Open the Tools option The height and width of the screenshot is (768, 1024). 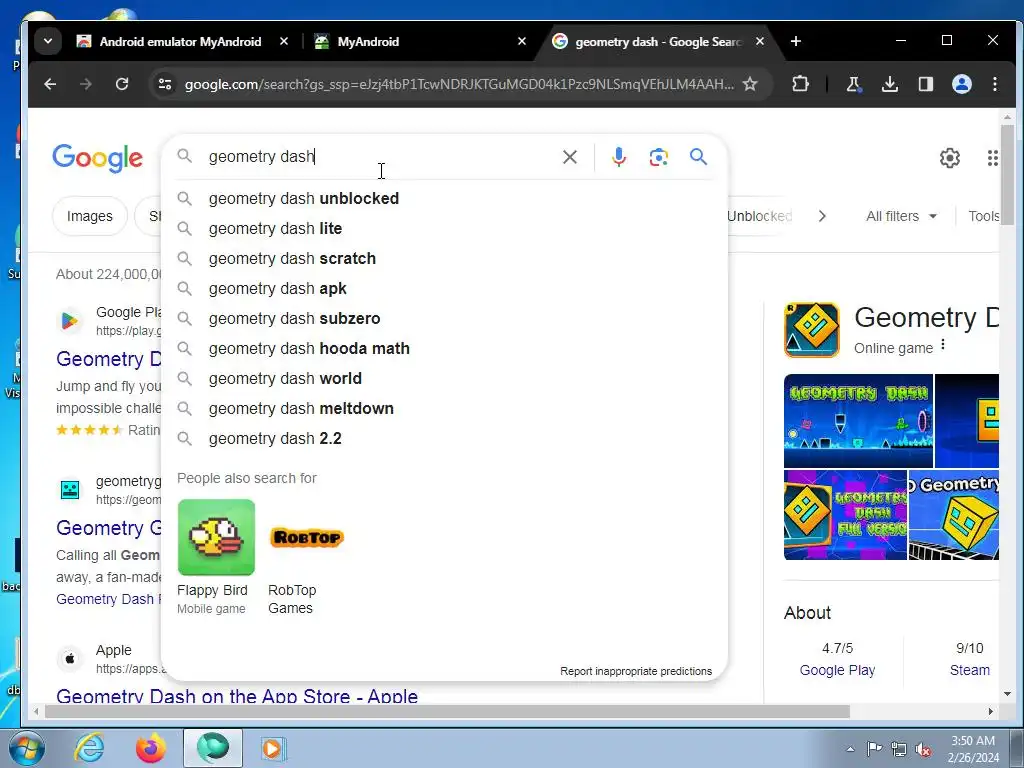tap(984, 216)
